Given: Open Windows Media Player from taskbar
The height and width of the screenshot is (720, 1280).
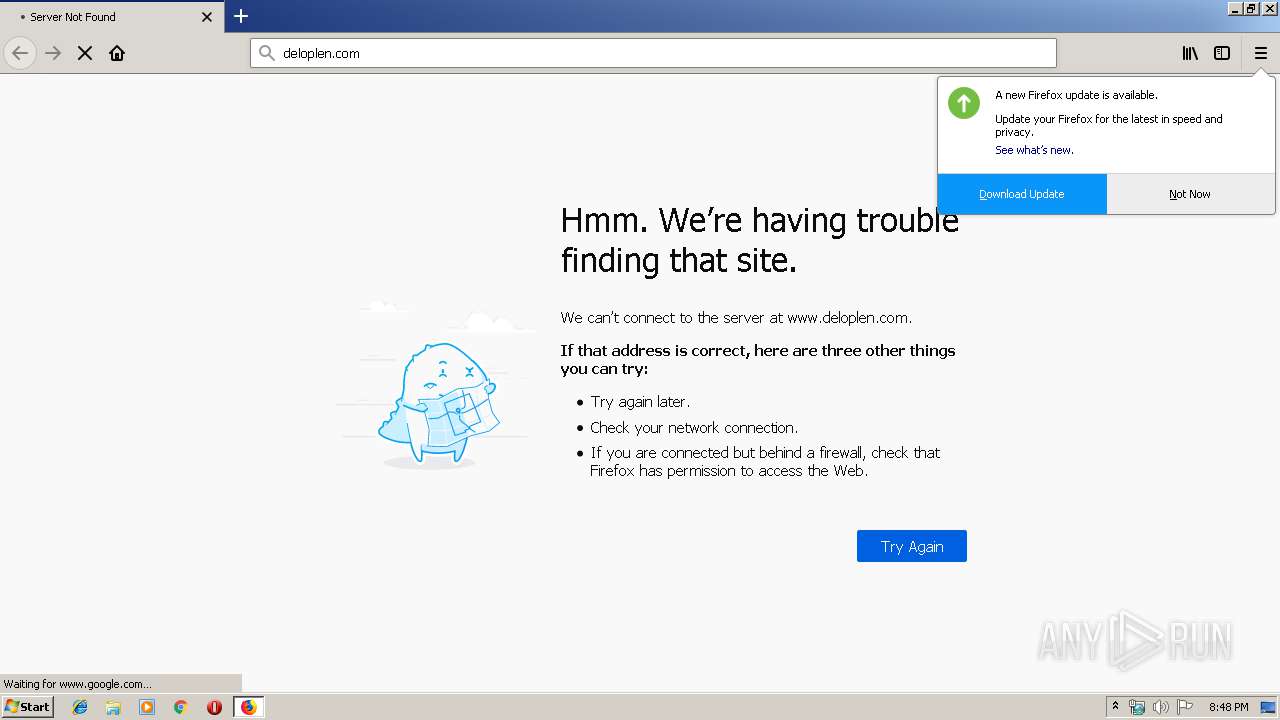Looking at the screenshot, I should pyautogui.click(x=147, y=707).
